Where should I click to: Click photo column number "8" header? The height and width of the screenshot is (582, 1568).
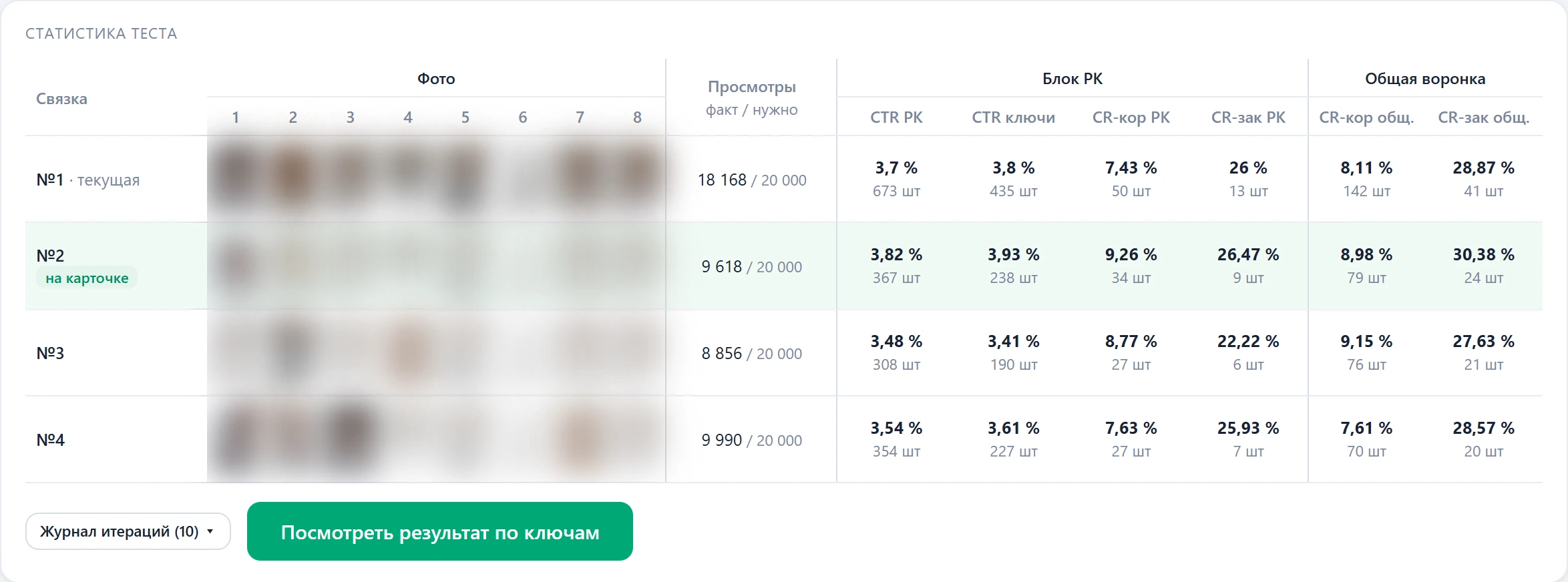(x=638, y=117)
